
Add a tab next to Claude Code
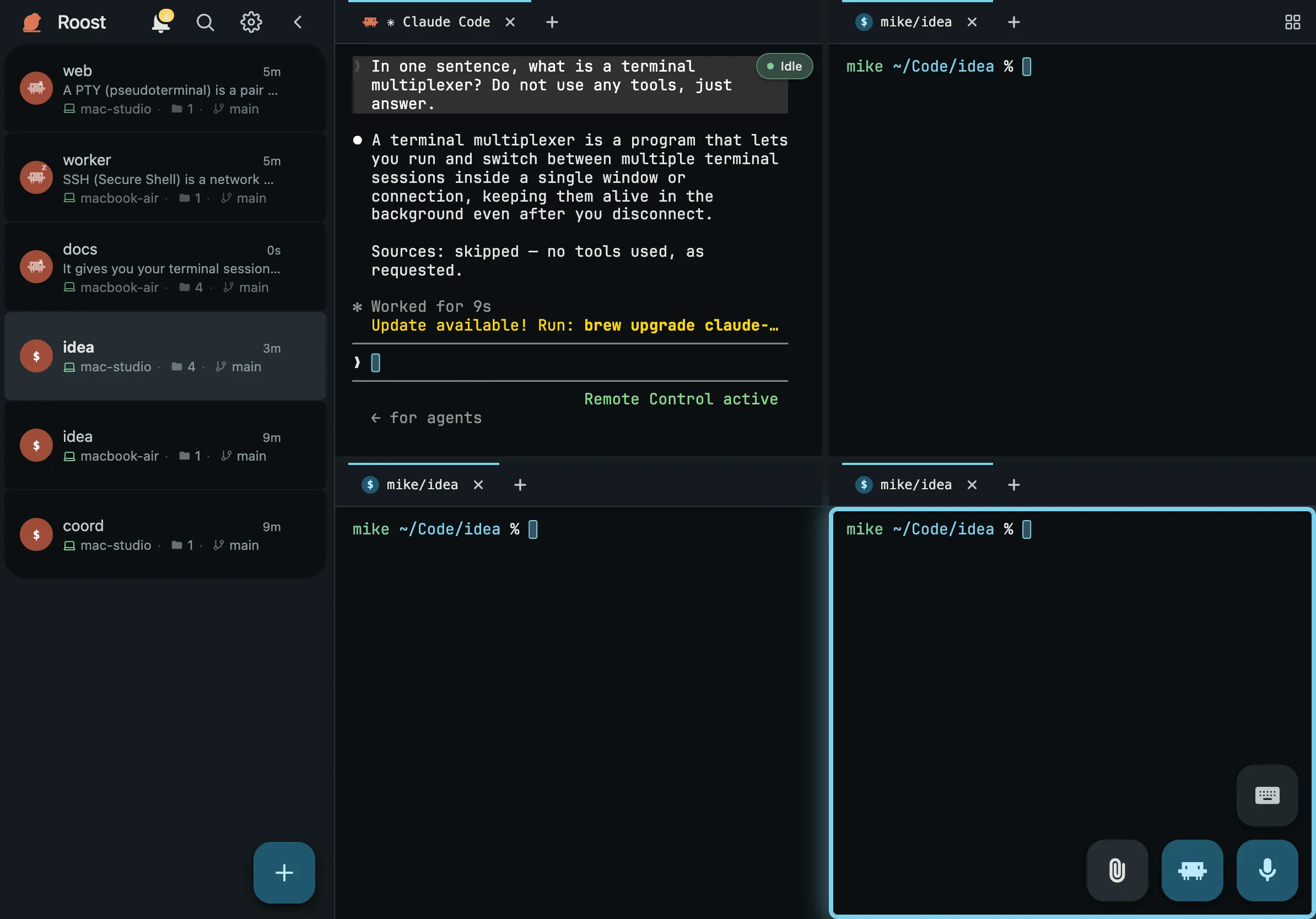pyautogui.click(x=552, y=23)
